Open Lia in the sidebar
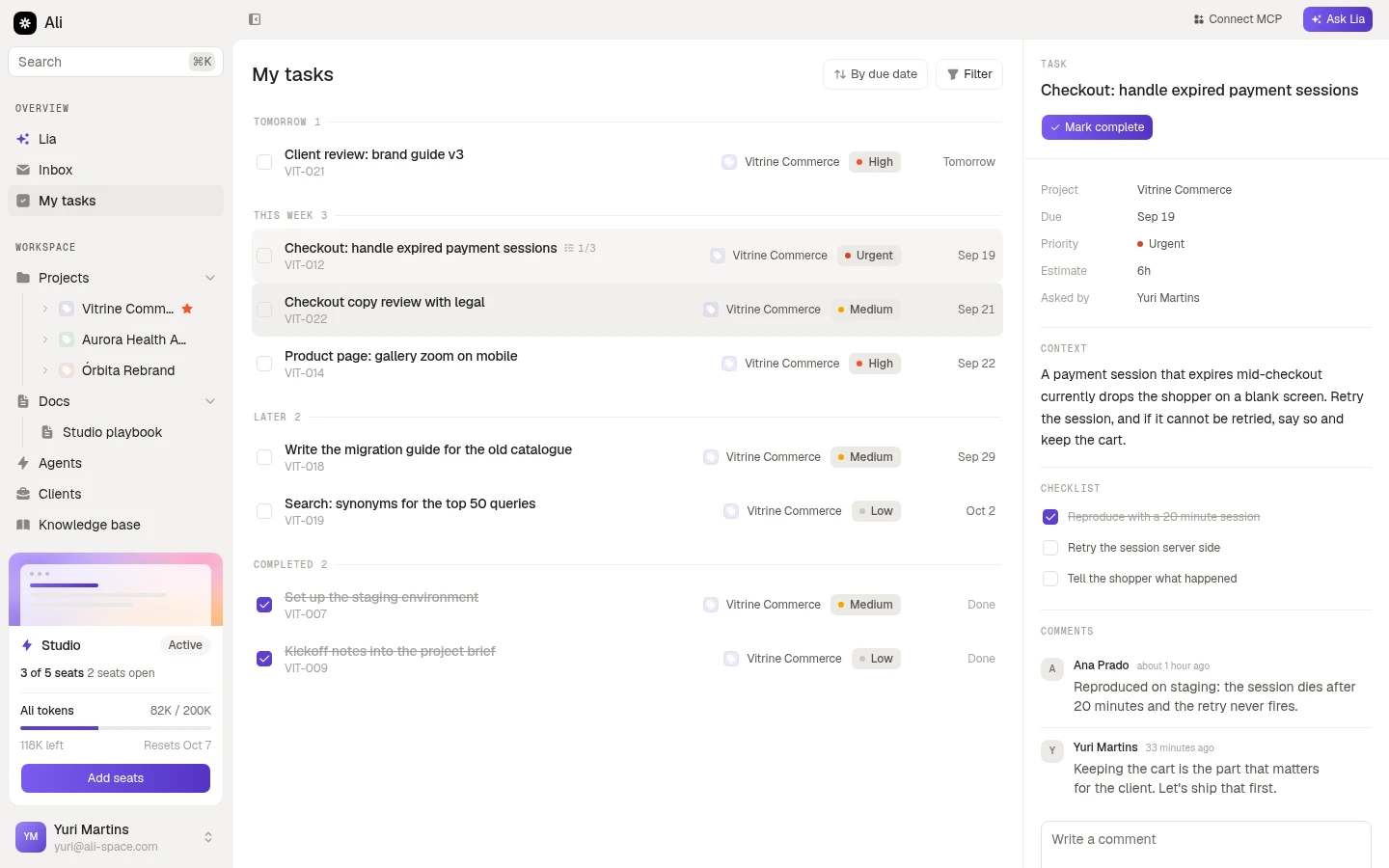This screenshot has height=868, width=1389. coord(116,139)
